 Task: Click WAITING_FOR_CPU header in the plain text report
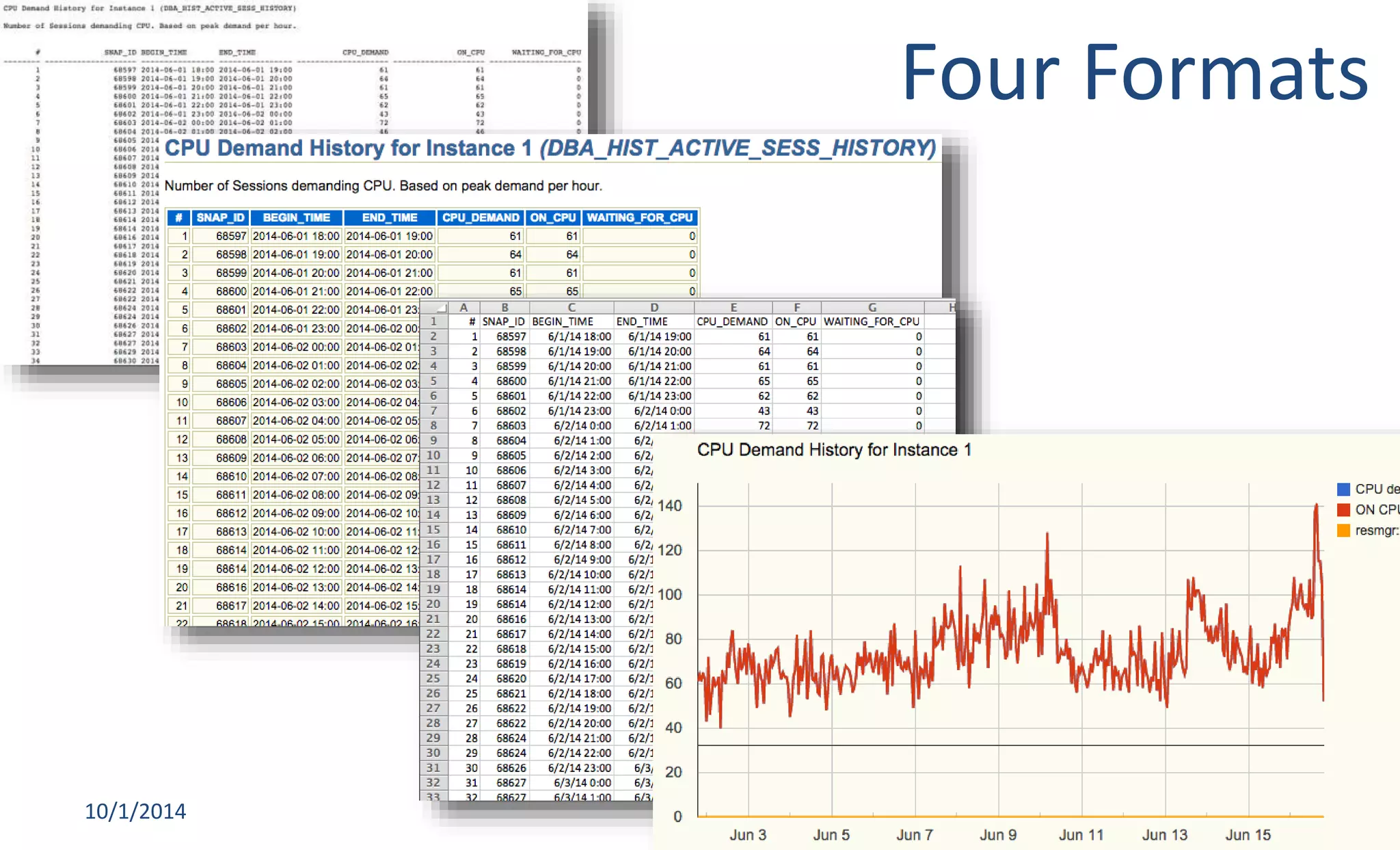(x=546, y=53)
